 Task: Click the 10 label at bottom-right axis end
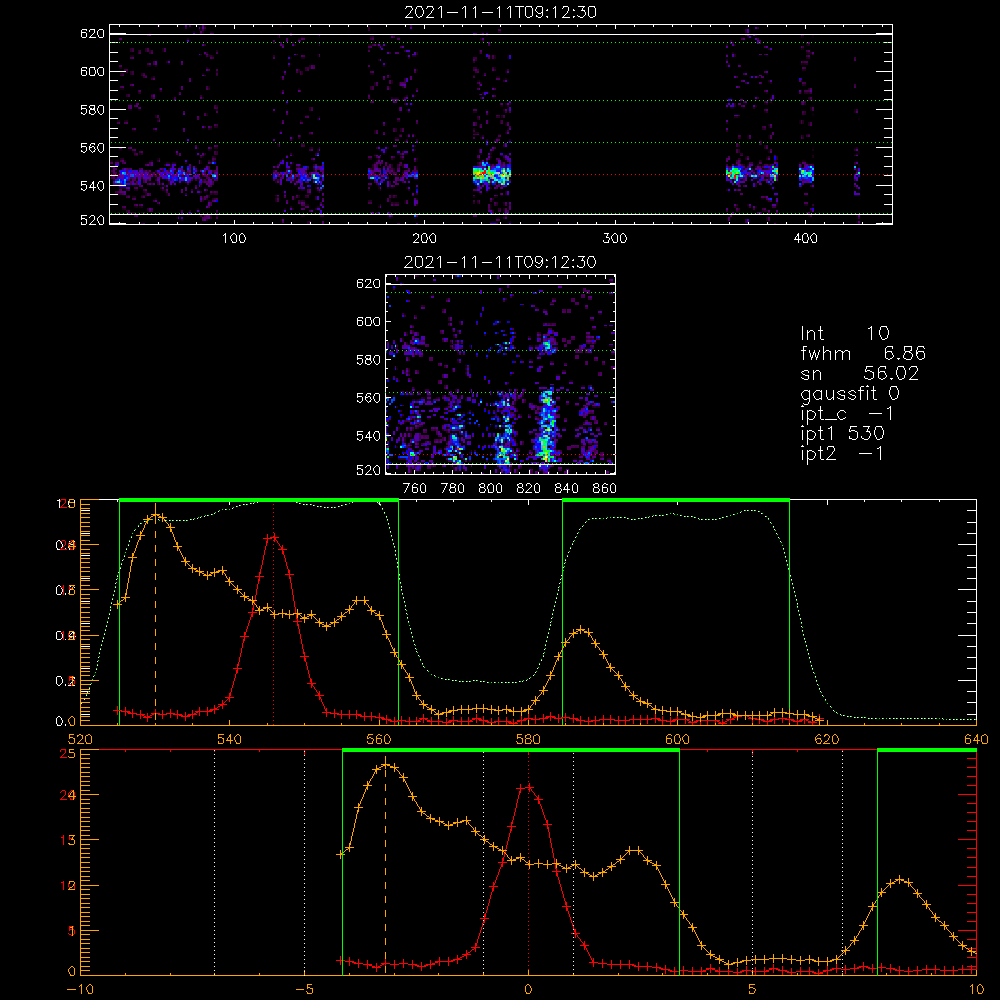(976, 990)
